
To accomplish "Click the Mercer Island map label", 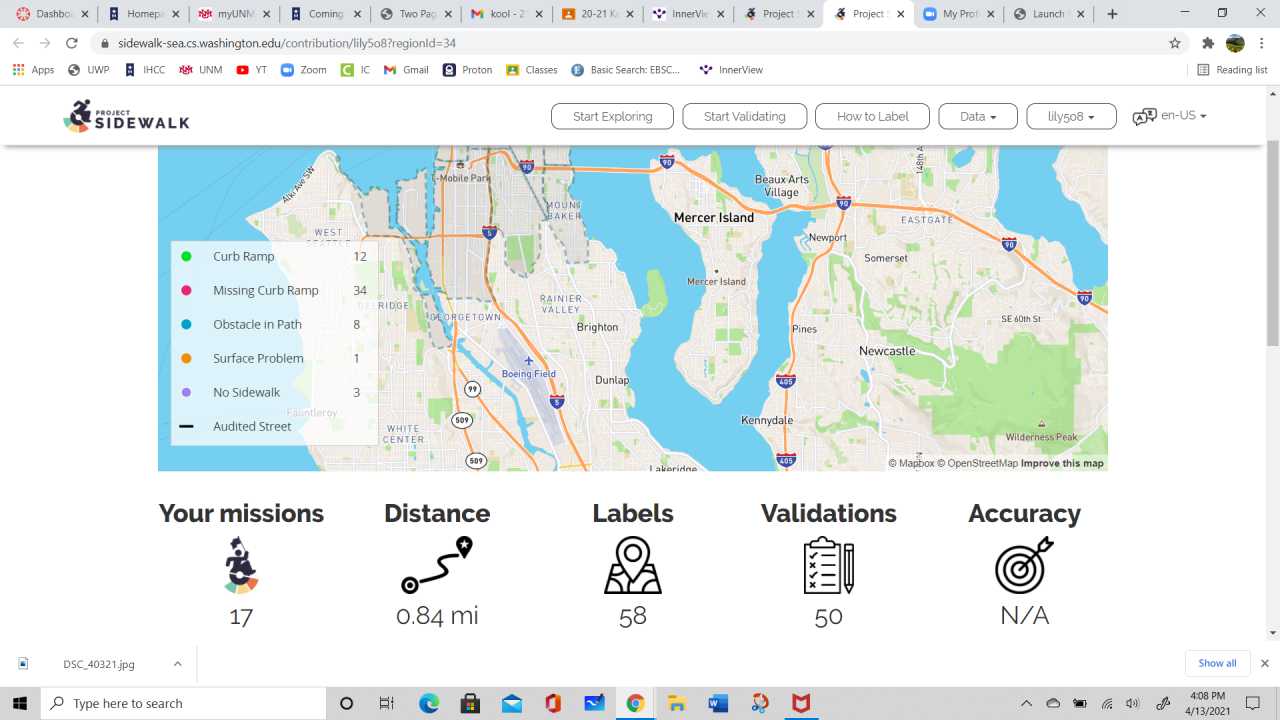I will tap(714, 217).
